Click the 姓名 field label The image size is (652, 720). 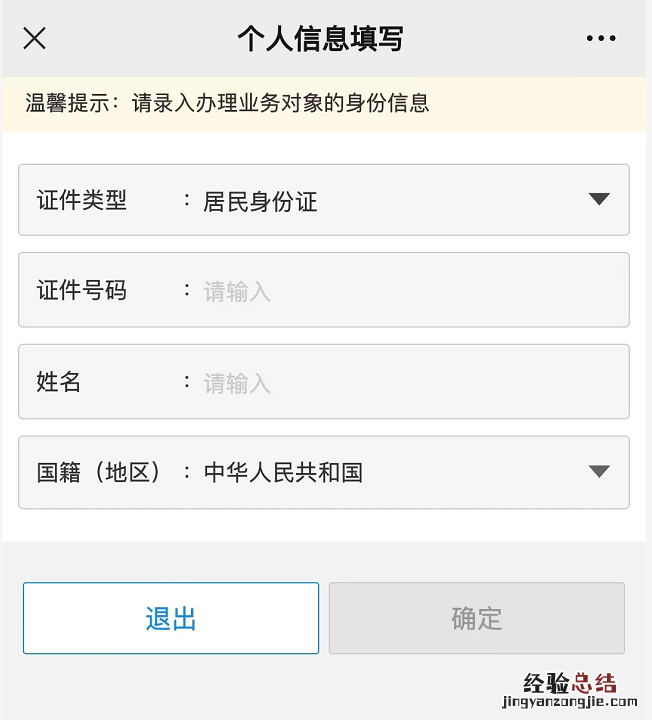point(59,382)
